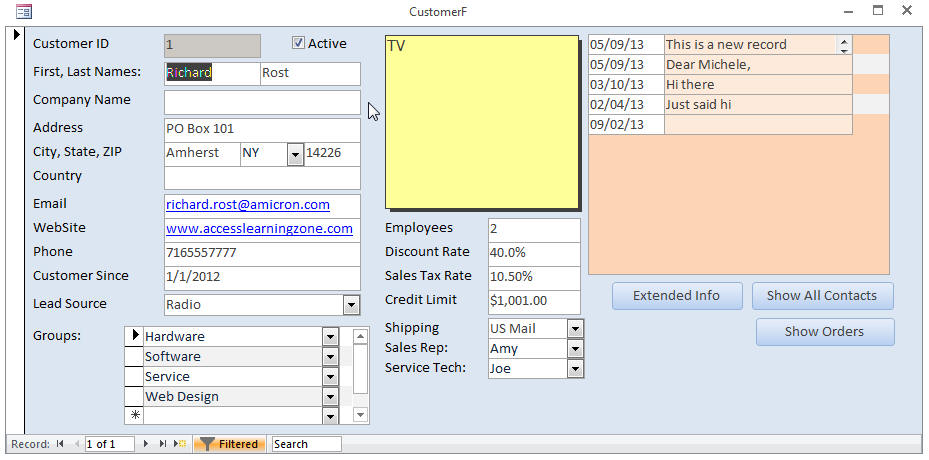Screen dimensions: 929x460
Task: Select the record selector arrow at left edge
Action: coord(15,36)
